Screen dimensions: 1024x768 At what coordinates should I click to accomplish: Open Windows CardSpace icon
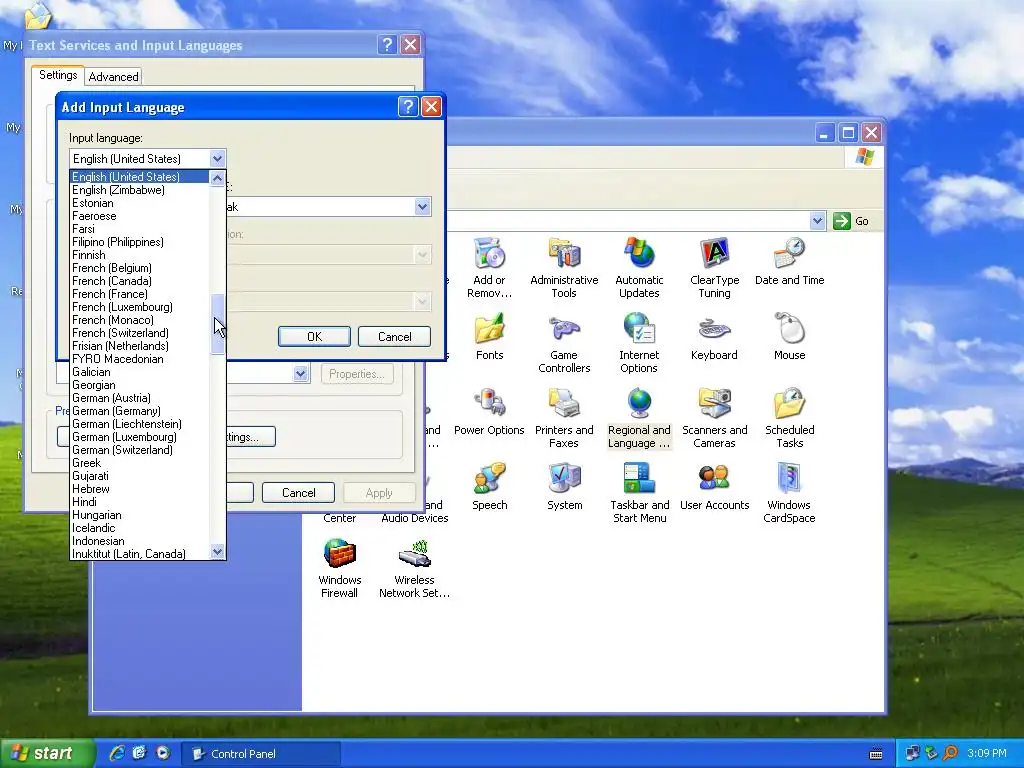790,493
